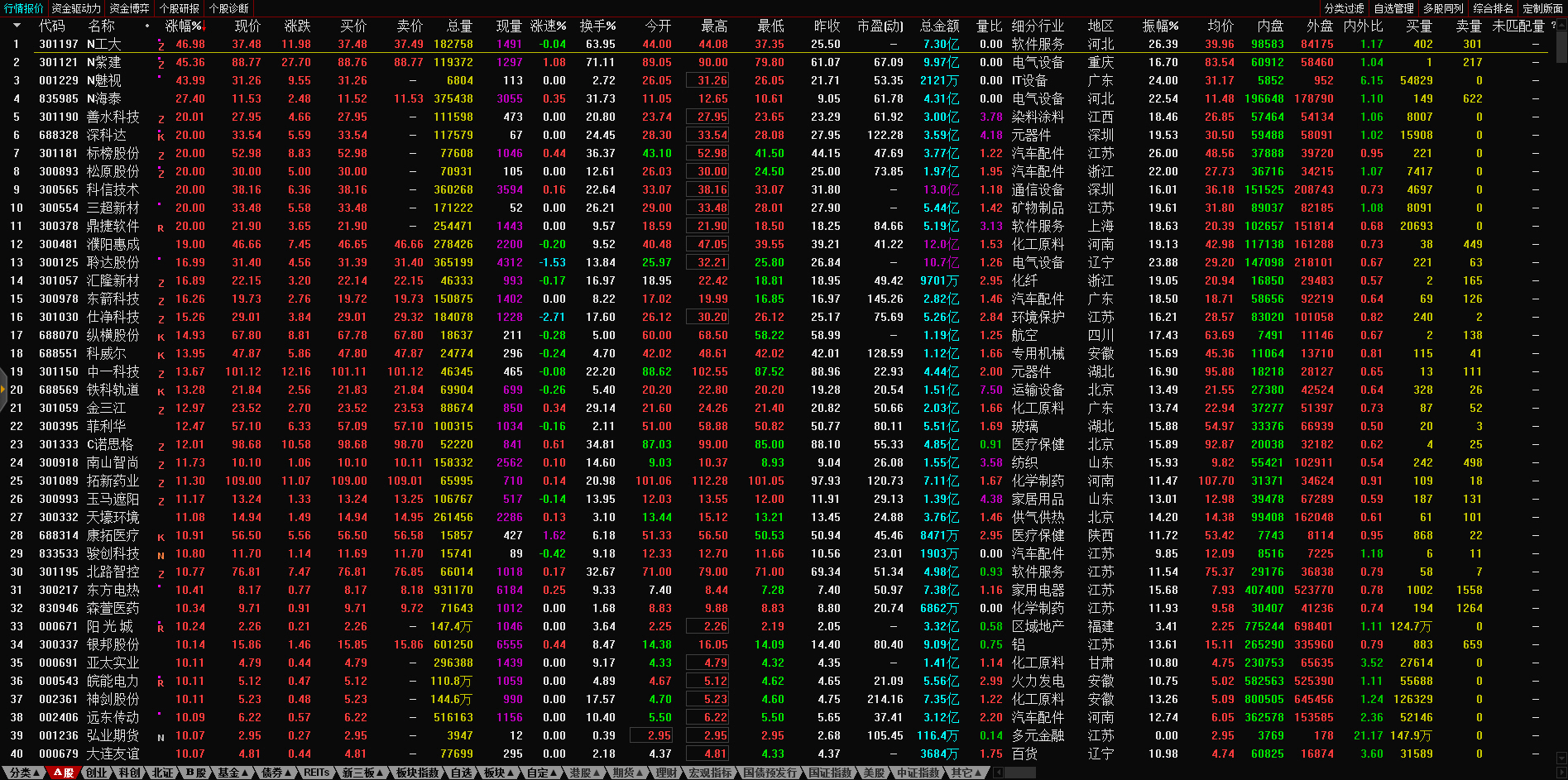
Task: Expand the 分类 bottom tab menu
Action: (x=24, y=773)
